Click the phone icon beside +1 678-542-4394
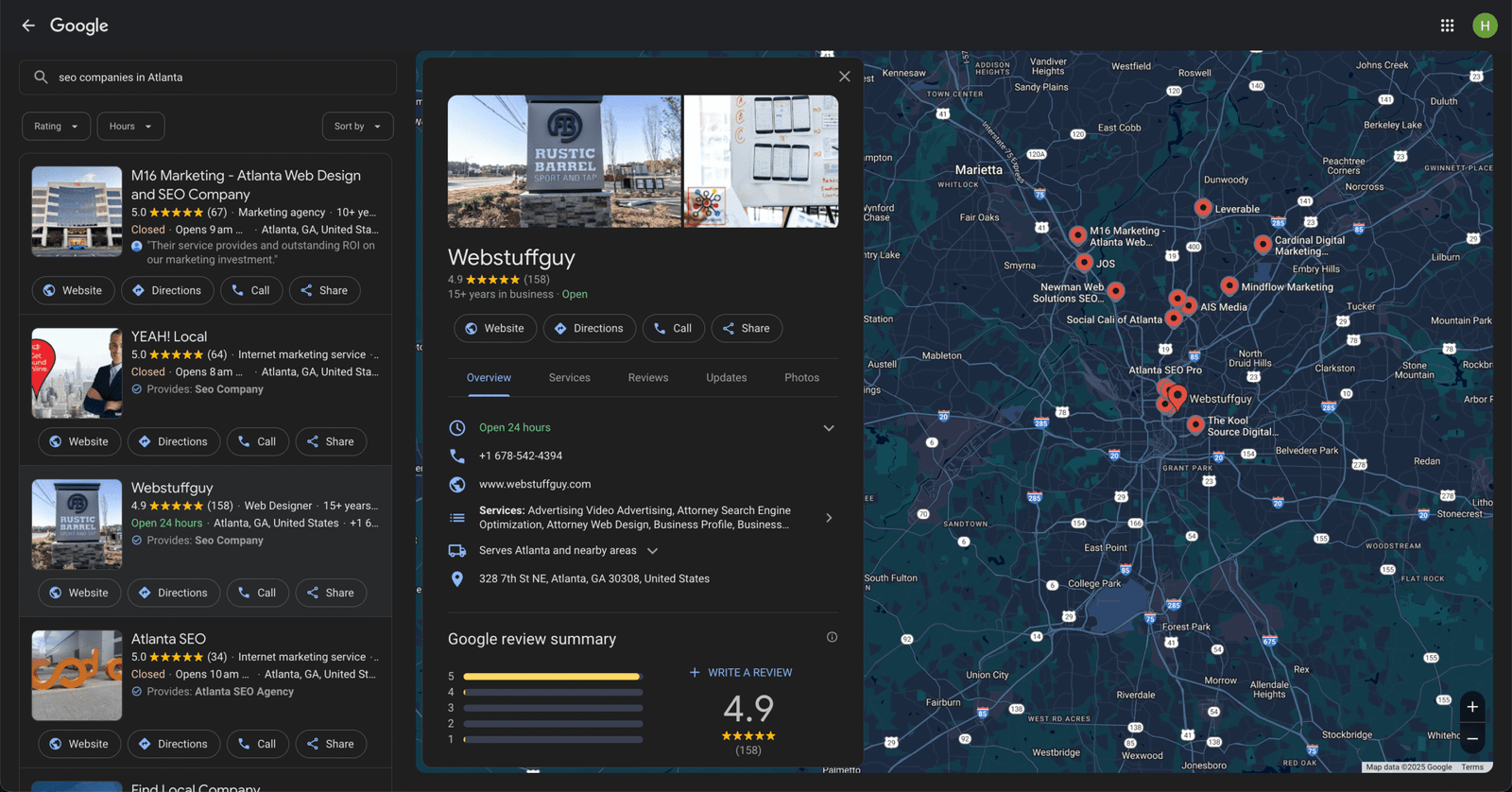This screenshot has width=1512, height=792. 457,456
